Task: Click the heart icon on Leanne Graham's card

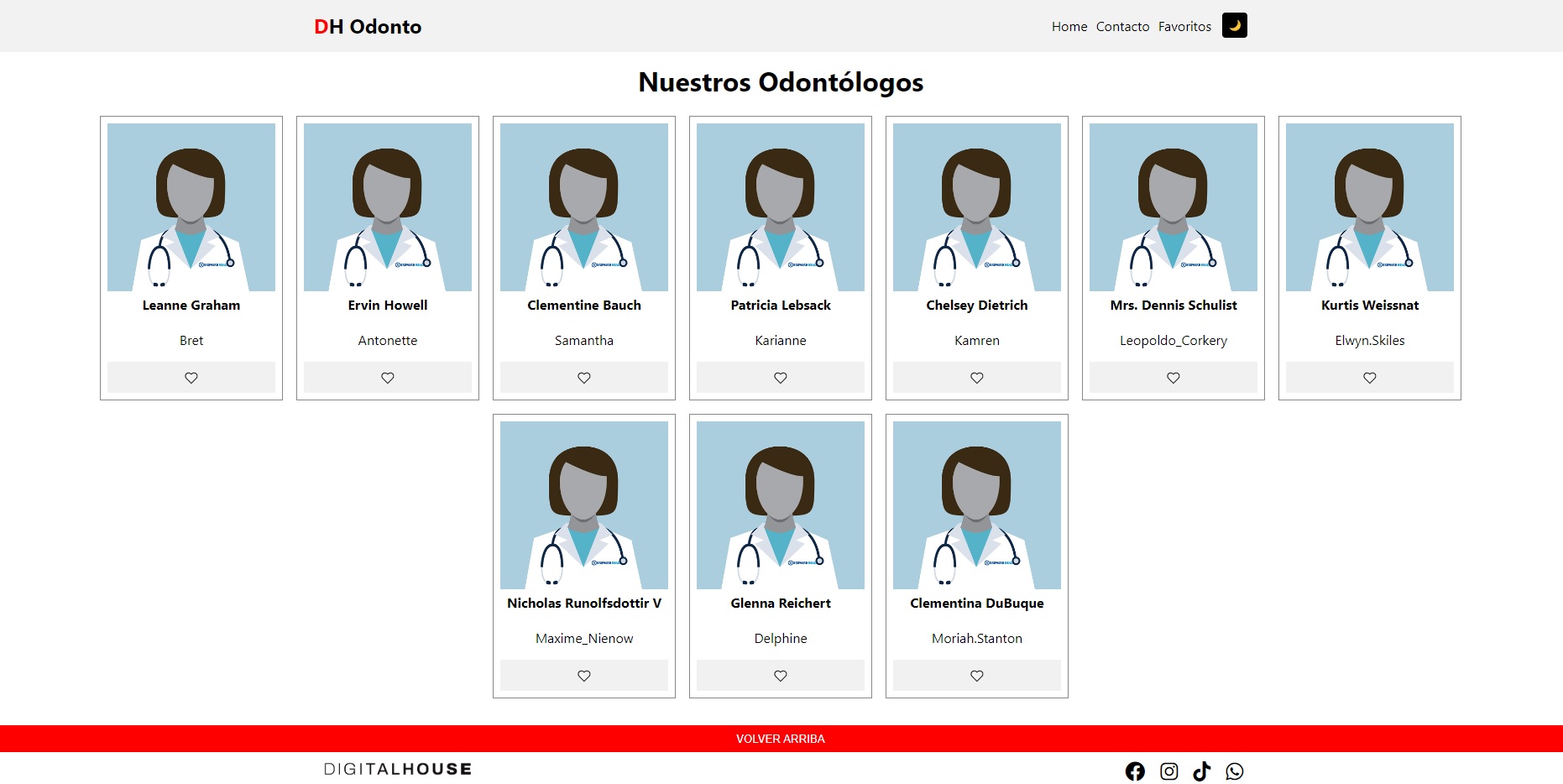Action: pyautogui.click(x=191, y=377)
